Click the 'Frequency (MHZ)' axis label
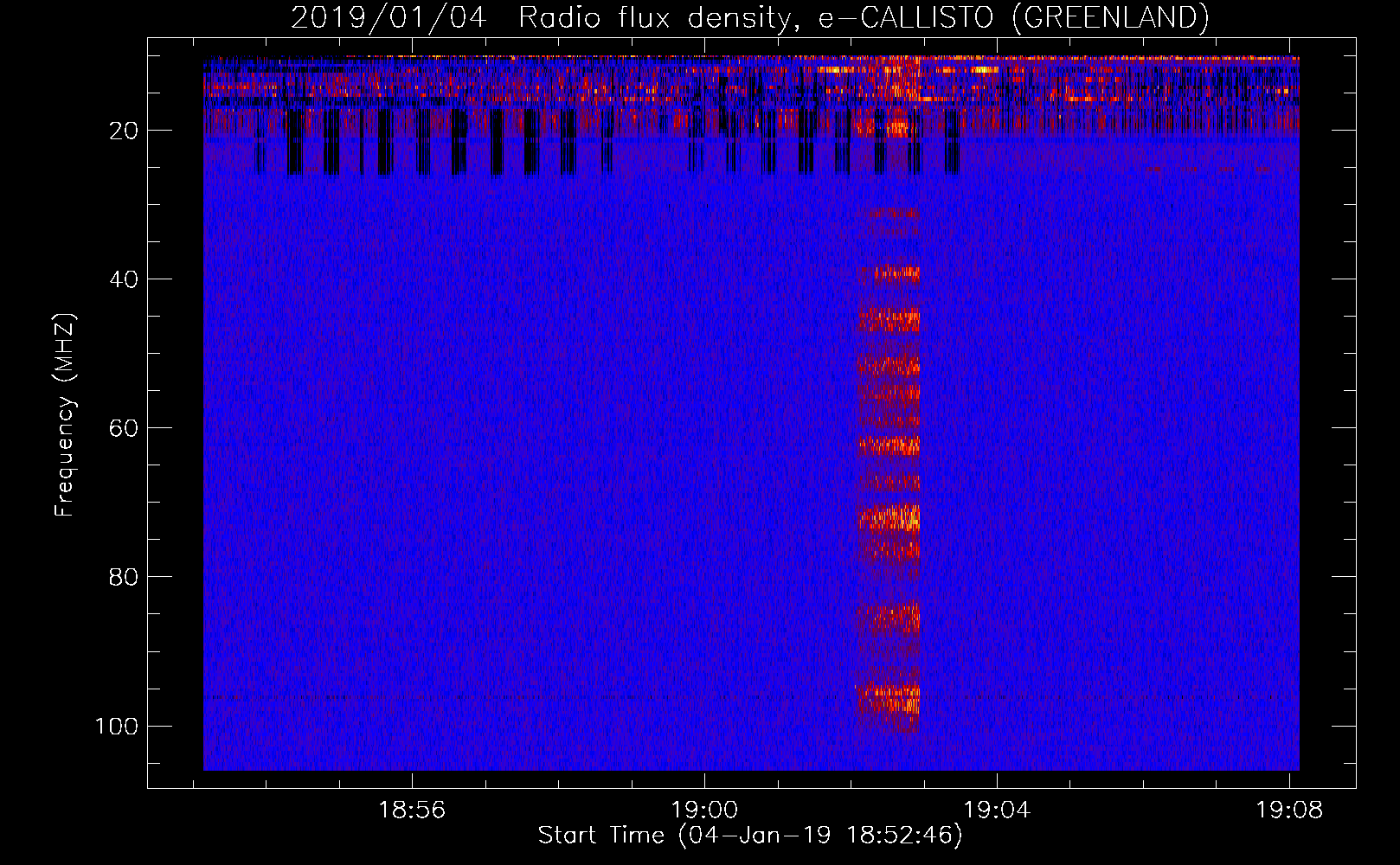Screen dimensions: 1400x865 coord(65,415)
